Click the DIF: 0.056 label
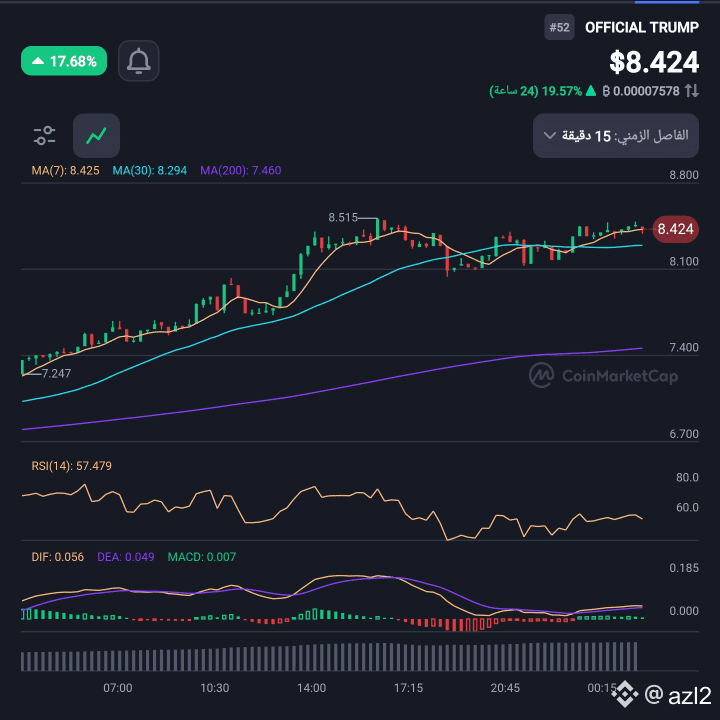The width and height of the screenshot is (720, 720). coord(57,557)
